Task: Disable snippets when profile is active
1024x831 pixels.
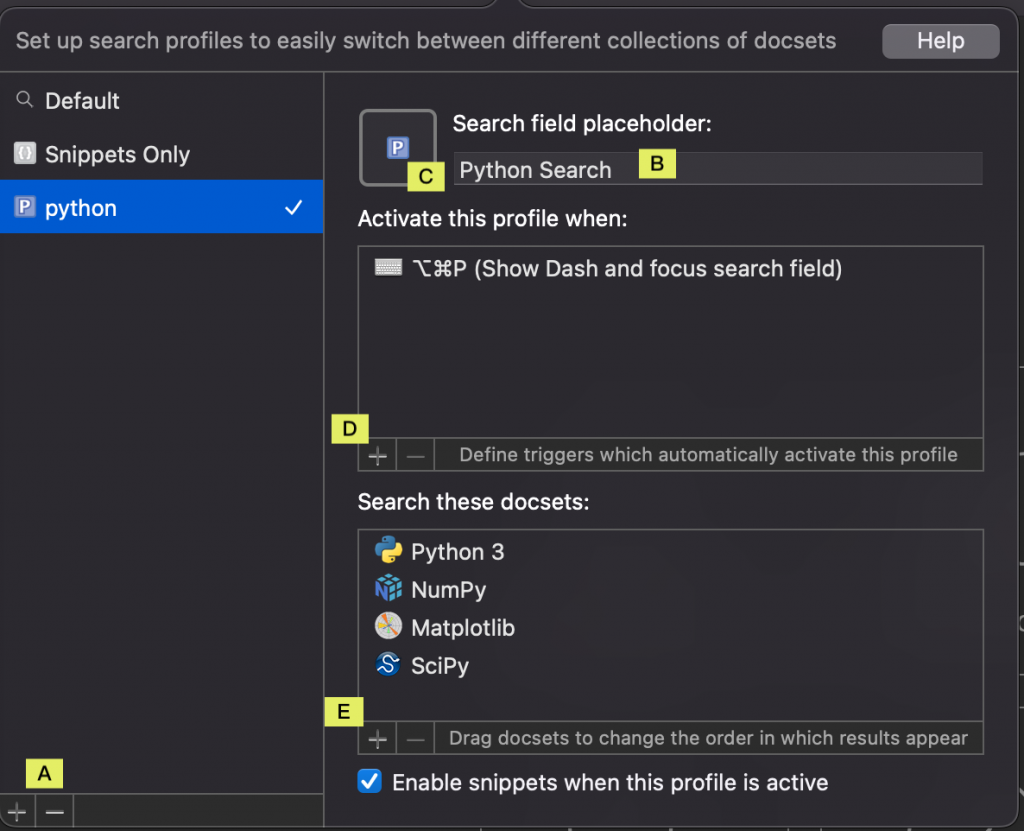Action: click(370, 782)
